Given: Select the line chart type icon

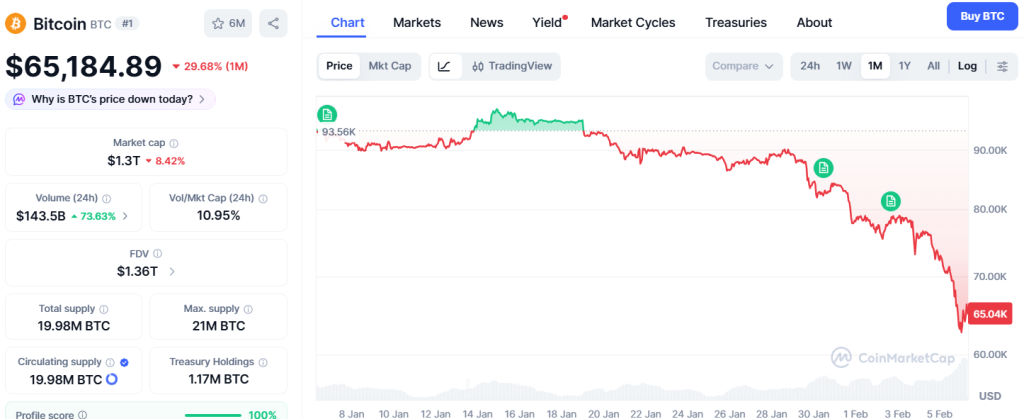Looking at the screenshot, I should pyautogui.click(x=445, y=66).
